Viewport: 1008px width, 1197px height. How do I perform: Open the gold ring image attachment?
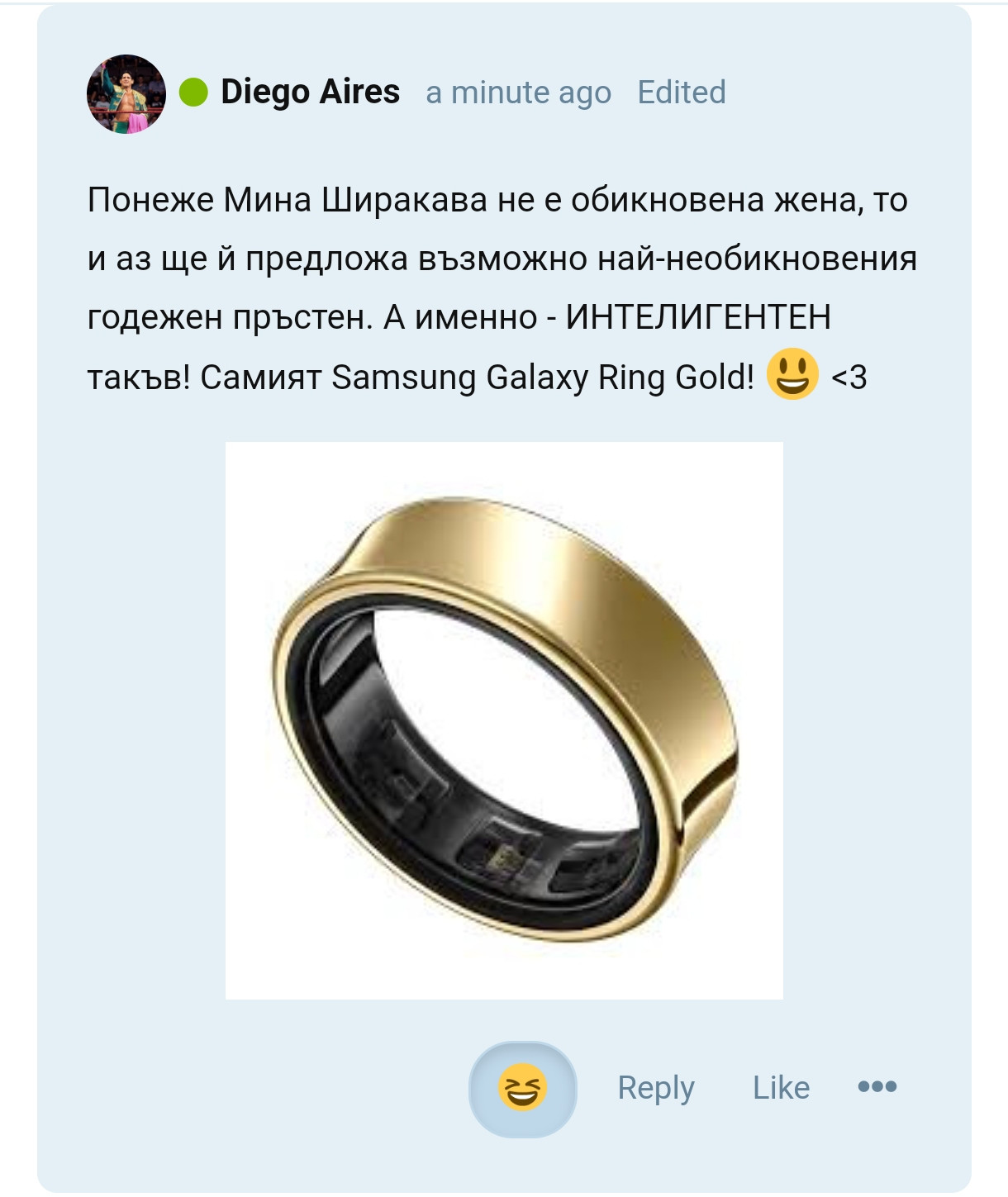504,720
